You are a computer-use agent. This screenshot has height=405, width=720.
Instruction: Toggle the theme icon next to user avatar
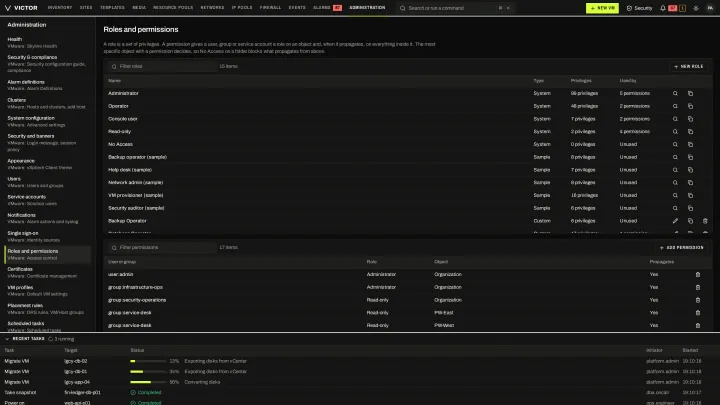pos(696,8)
